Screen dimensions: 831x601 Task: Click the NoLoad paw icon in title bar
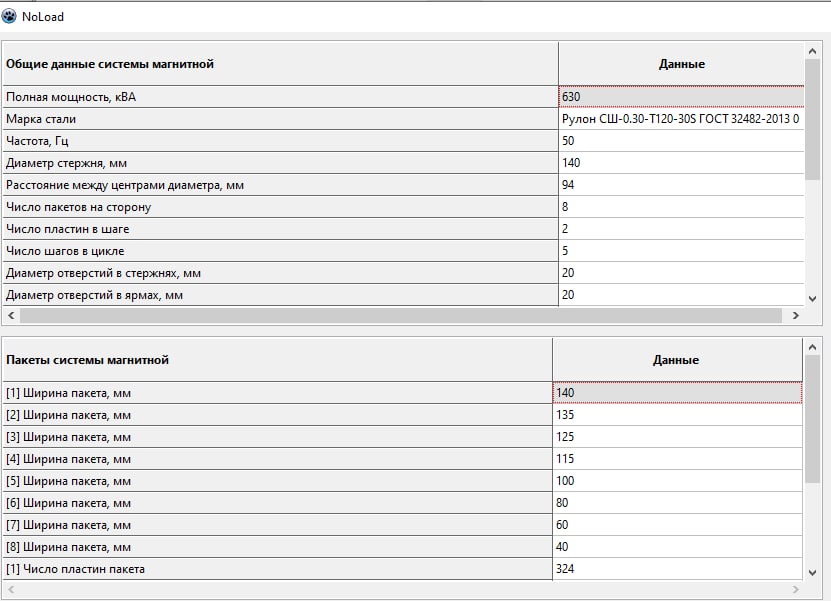(9, 16)
